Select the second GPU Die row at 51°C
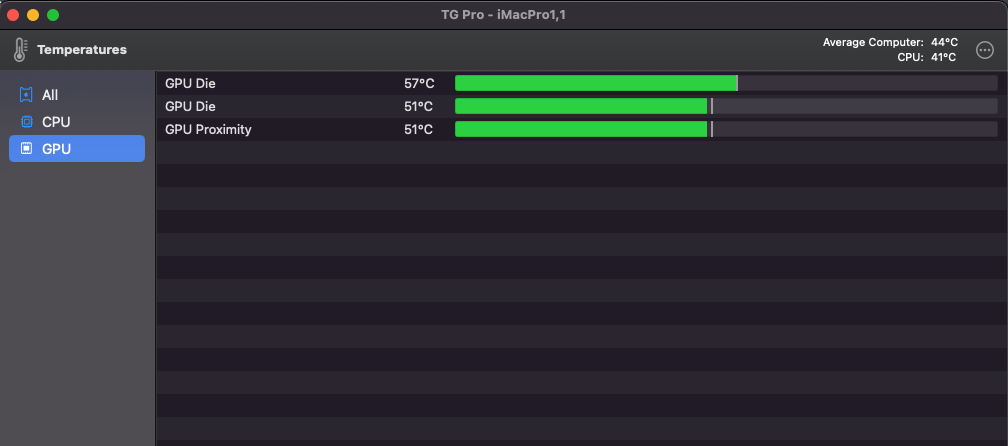This screenshot has width=1008, height=446. point(582,106)
